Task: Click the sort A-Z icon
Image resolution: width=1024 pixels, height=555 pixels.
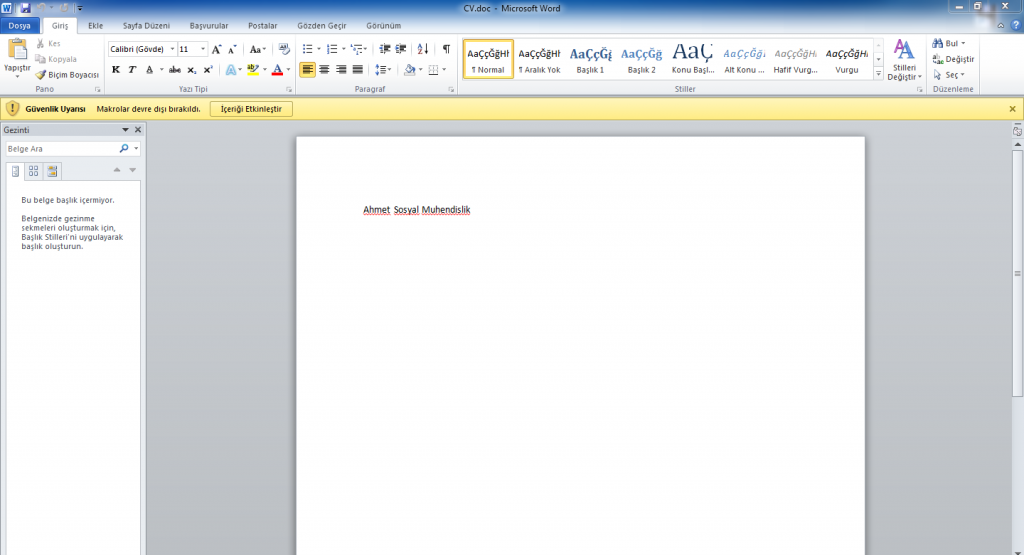Action: pos(422,48)
